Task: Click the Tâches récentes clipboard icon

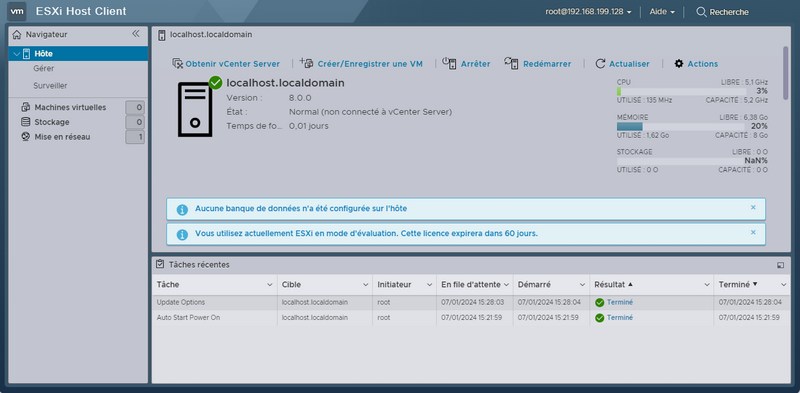Action: coord(160,264)
